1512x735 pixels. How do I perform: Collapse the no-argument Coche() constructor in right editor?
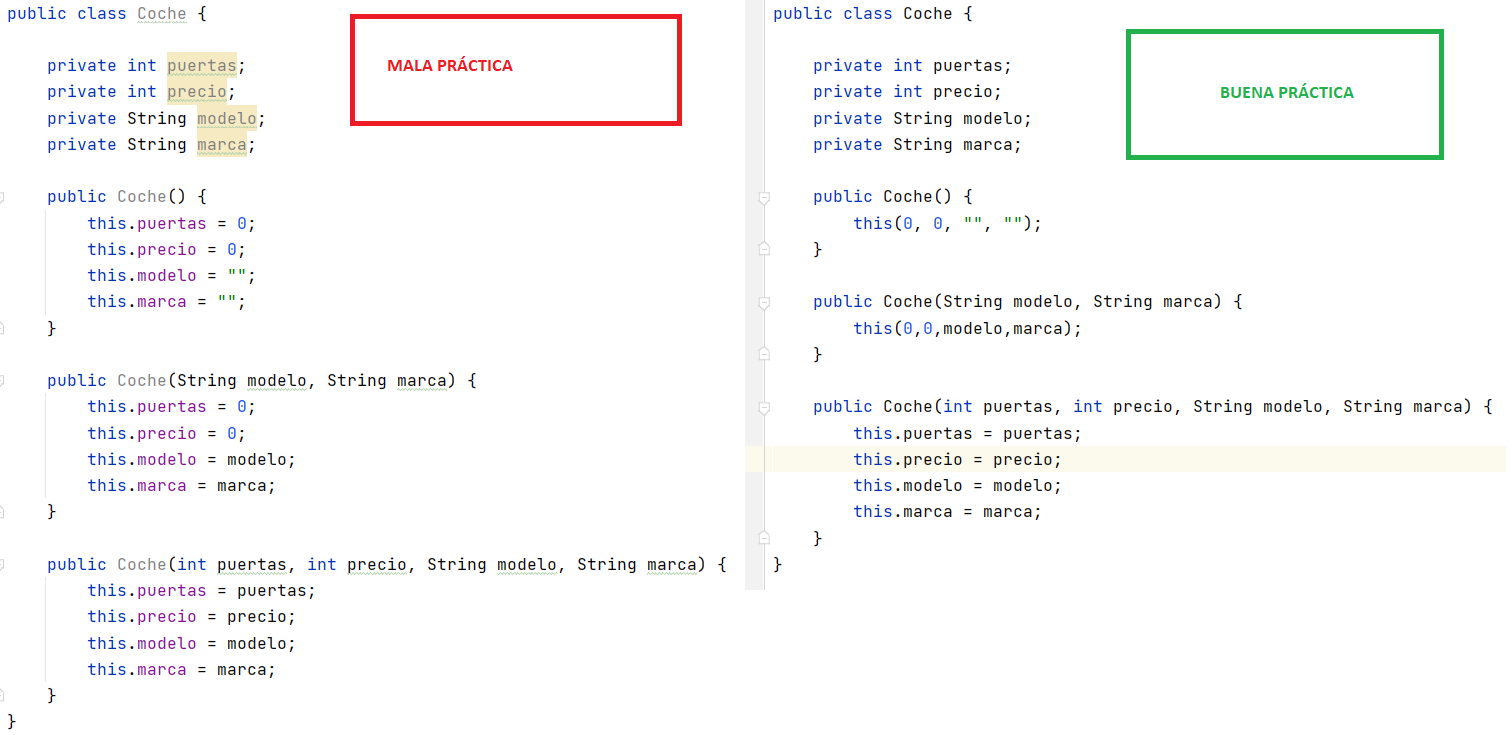[764, 198]
